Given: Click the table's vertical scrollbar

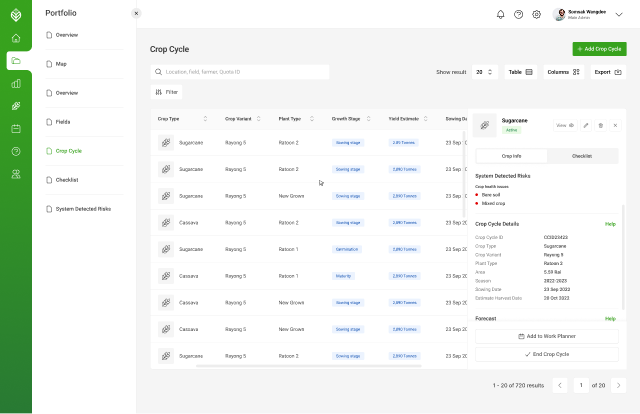Looking at the screenshot, I should click(x=464, y=174).
